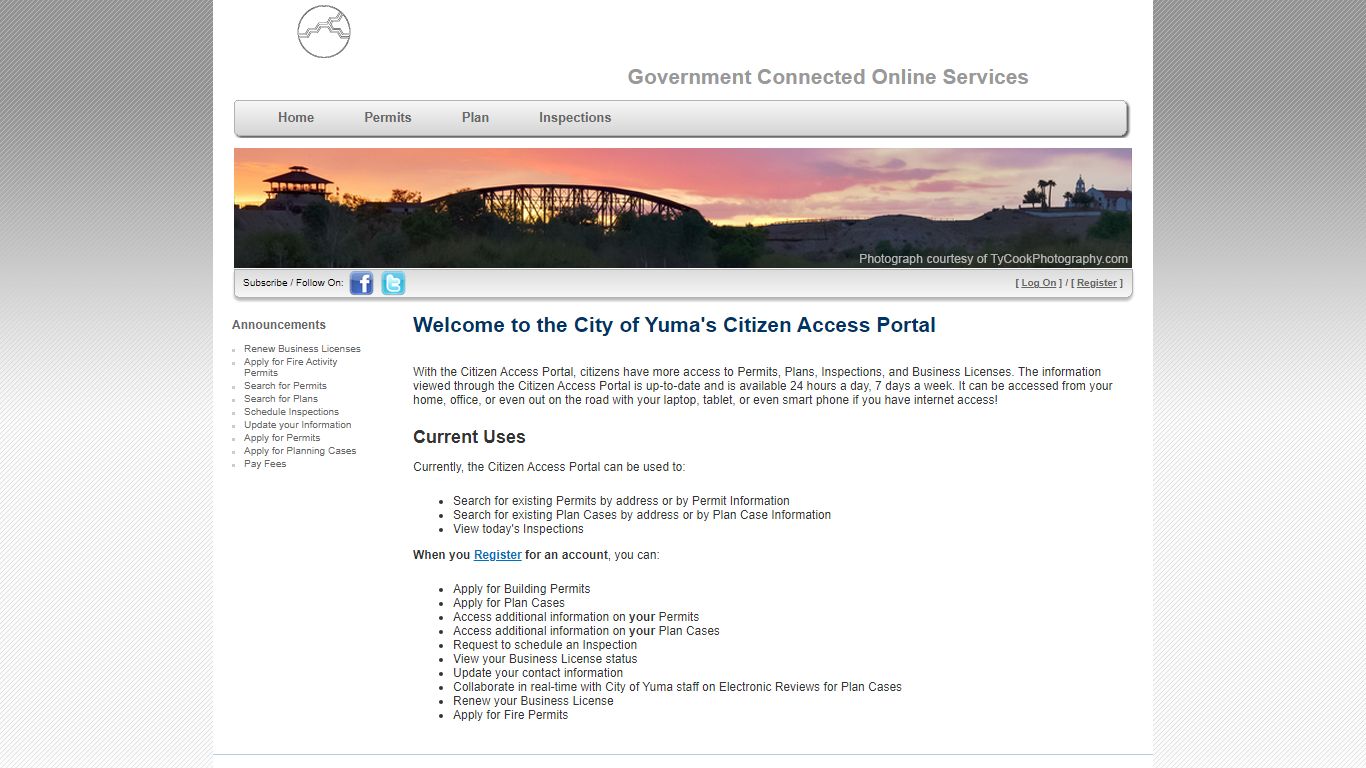
Task: Follow the inline Register for an account link
Action: pos(498,555)
